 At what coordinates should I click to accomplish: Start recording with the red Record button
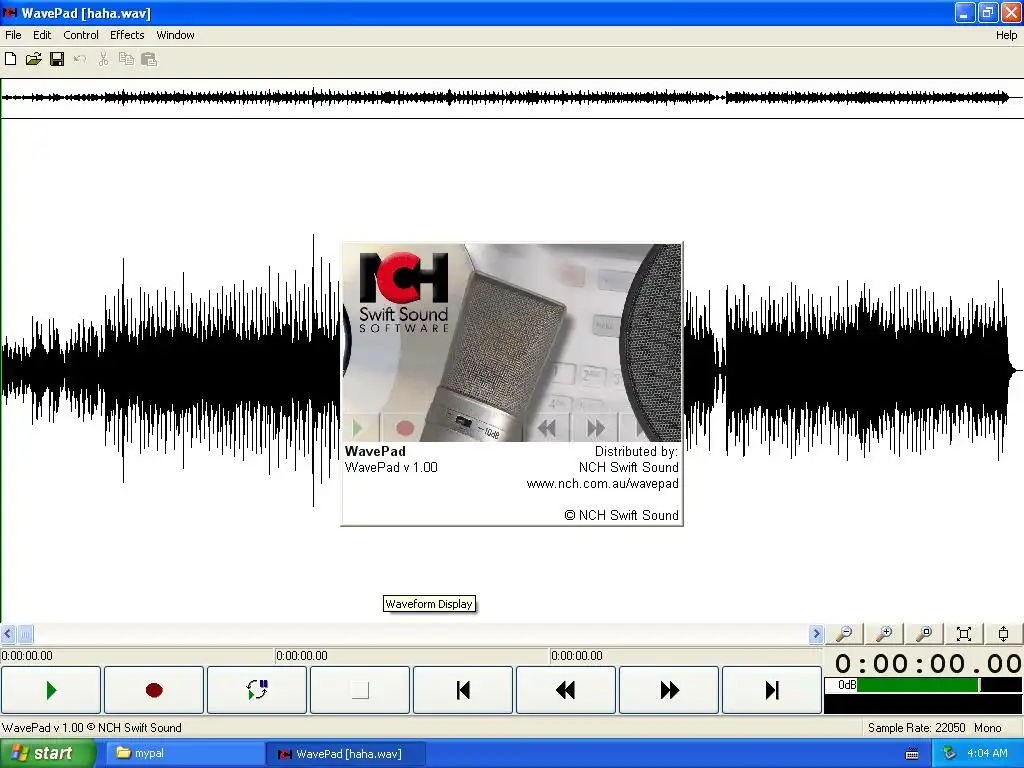(x=154, y=690)
